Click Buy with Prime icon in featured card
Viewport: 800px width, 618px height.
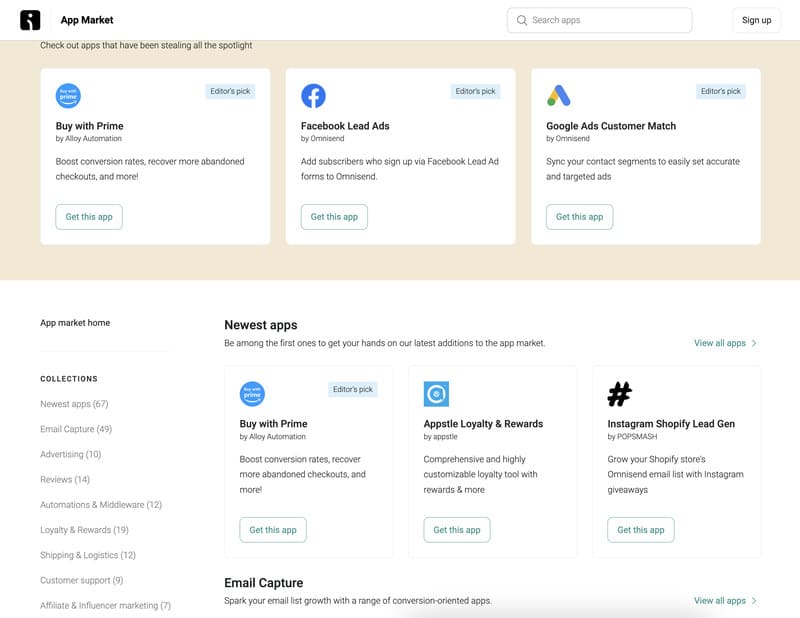tap(68, 95)
